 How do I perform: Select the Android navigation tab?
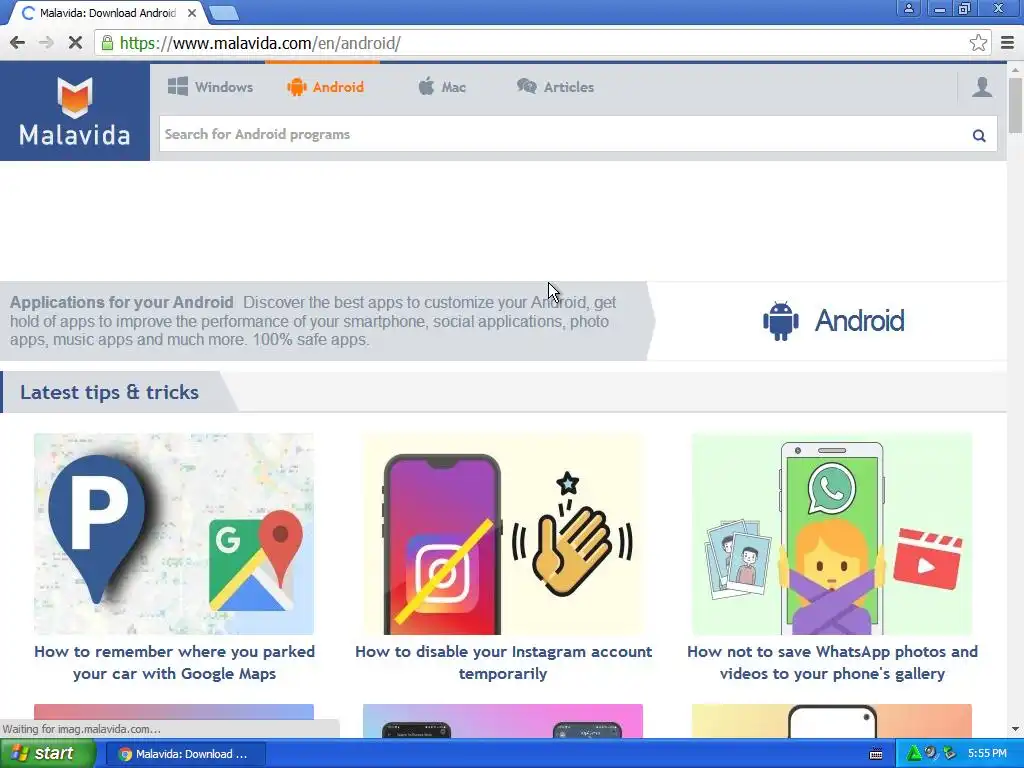325,87
